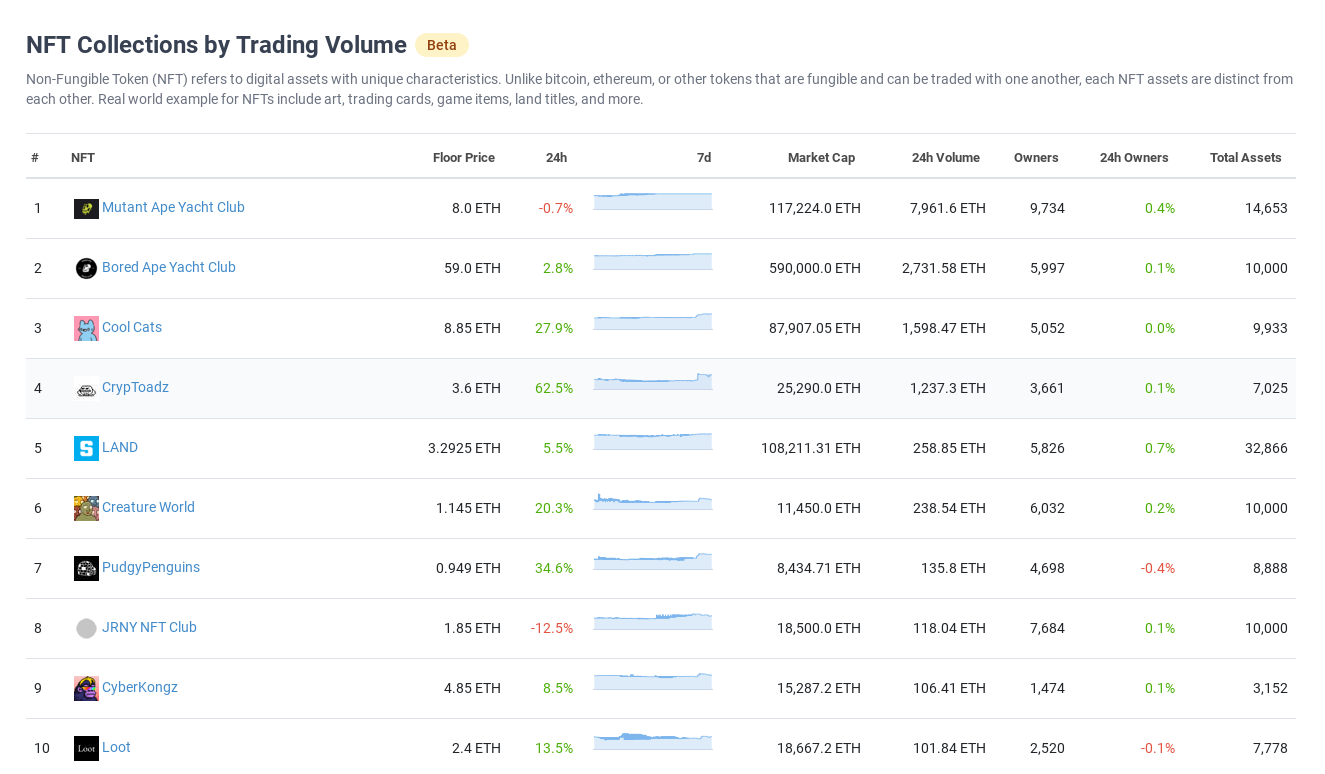Viewport: 1325px width, 774px height.
Task: Click the NFT Collections by Trading Volume heading
Action: point(216,45)
